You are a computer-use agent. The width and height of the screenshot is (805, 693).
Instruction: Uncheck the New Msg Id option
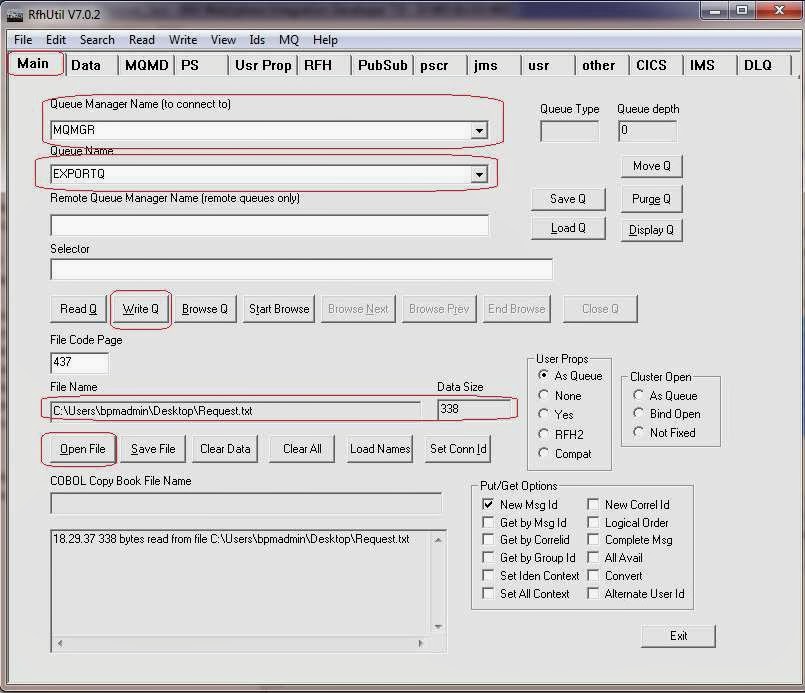486,505
